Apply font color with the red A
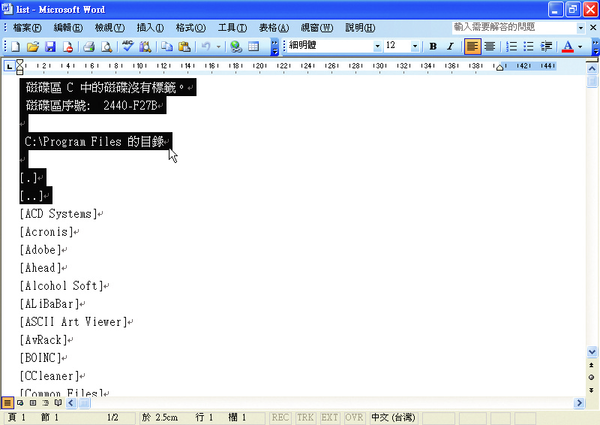This screenshot has width=600, height=425. click(x=567, y=47)
